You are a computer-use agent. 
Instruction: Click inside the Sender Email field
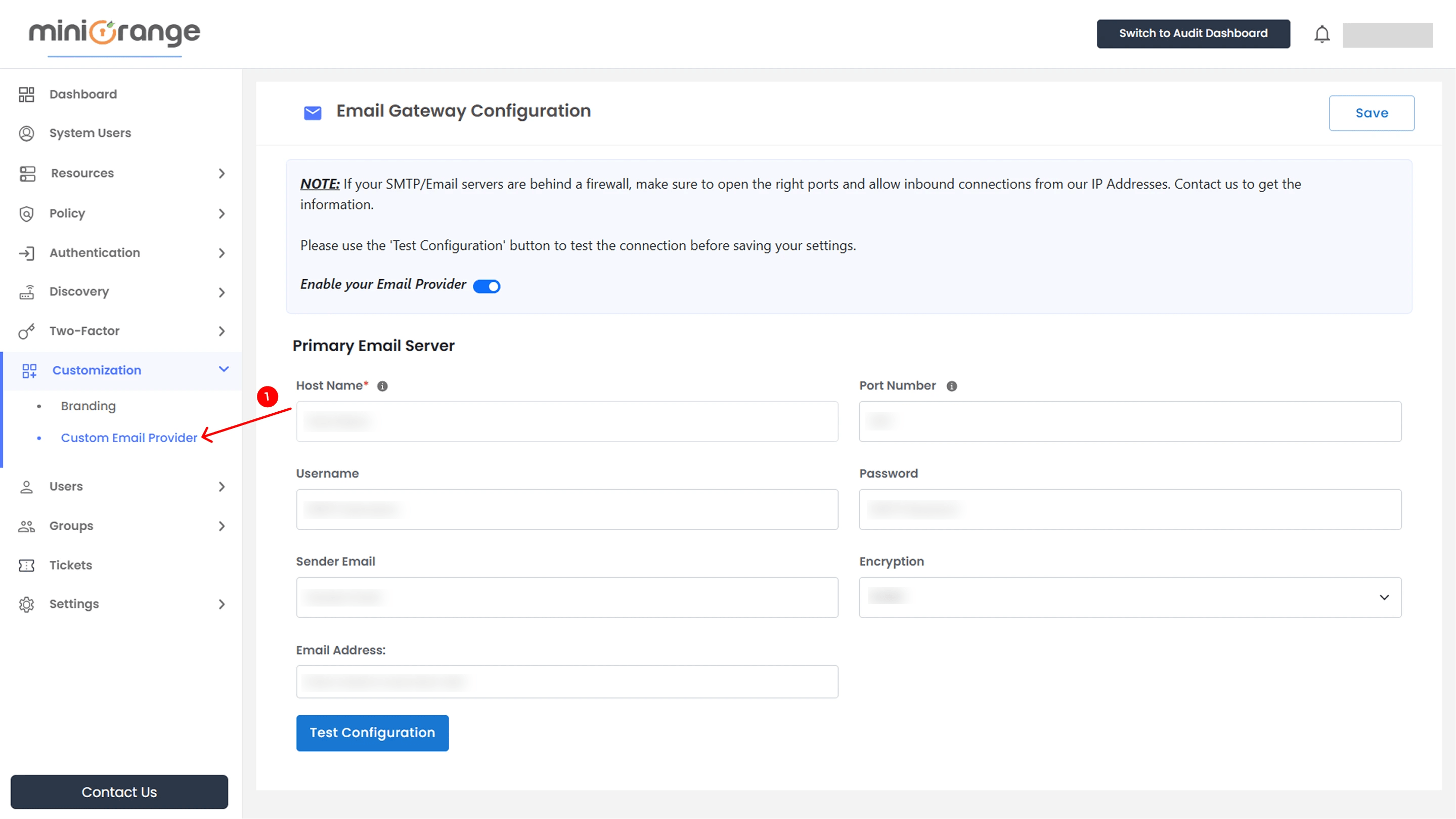click(x=567, y=597)
